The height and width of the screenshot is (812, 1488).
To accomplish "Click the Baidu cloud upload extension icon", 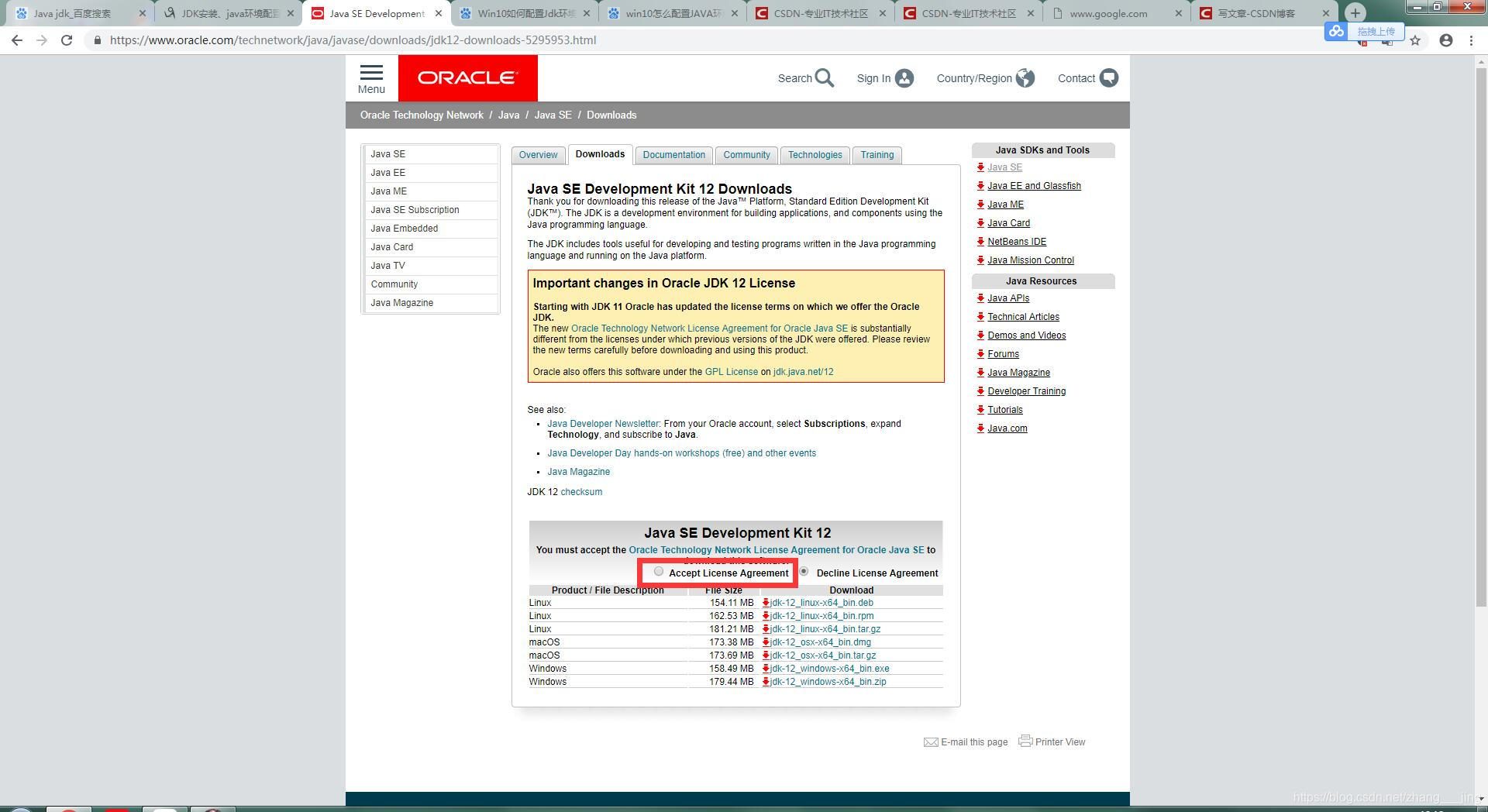I will coord(1336,31).
